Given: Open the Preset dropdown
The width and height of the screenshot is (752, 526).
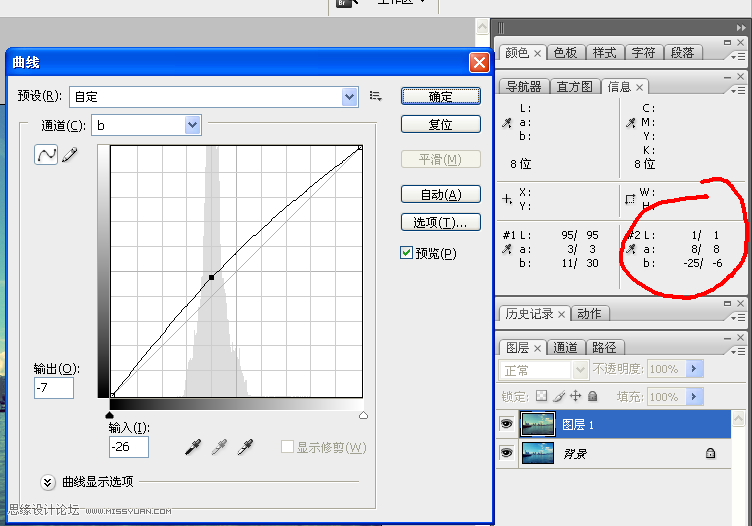Looking at the screenshot, I should tap(350, 97).
